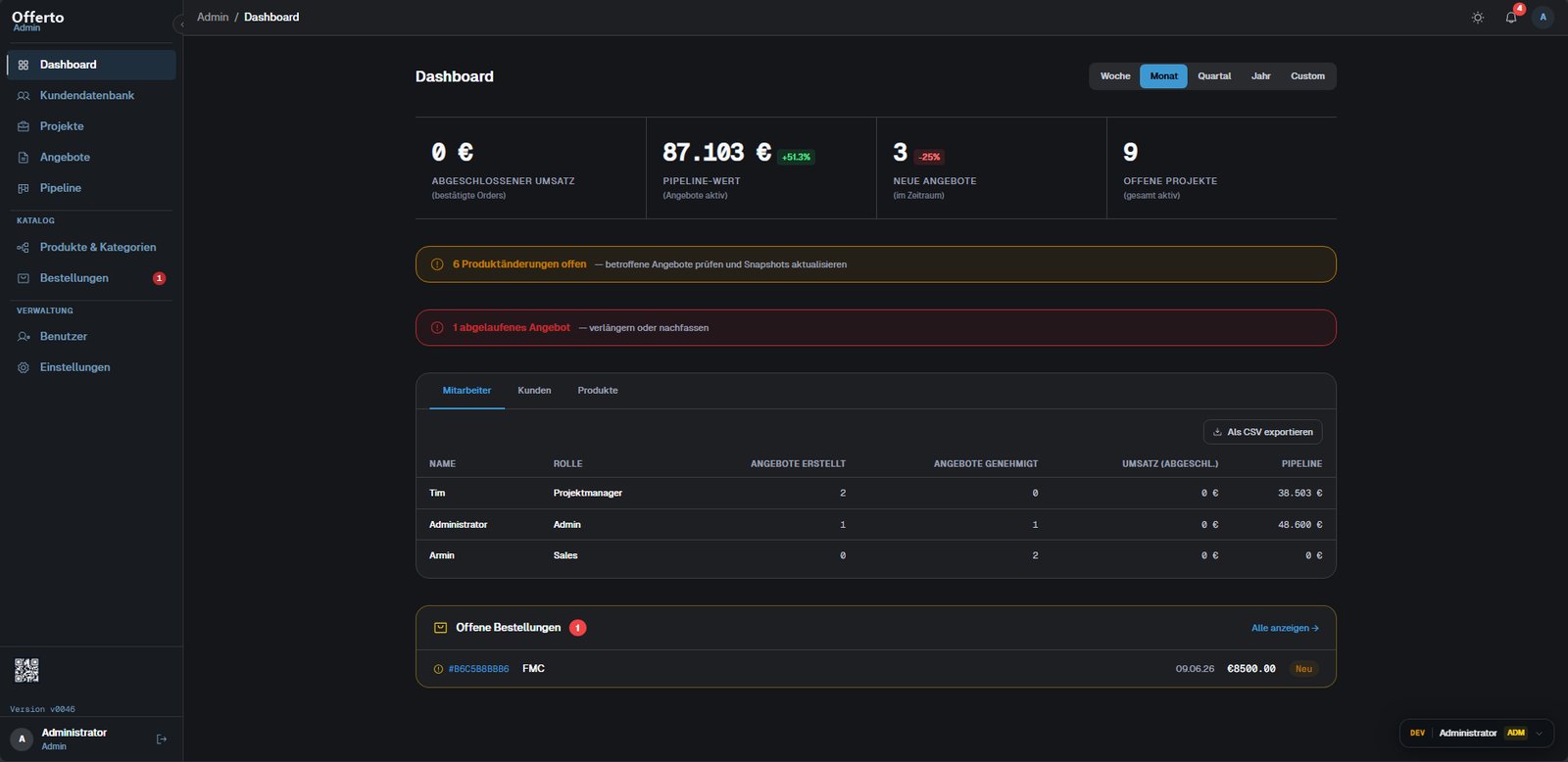Click the -25% Neue Angebote badge

(929, 157)
